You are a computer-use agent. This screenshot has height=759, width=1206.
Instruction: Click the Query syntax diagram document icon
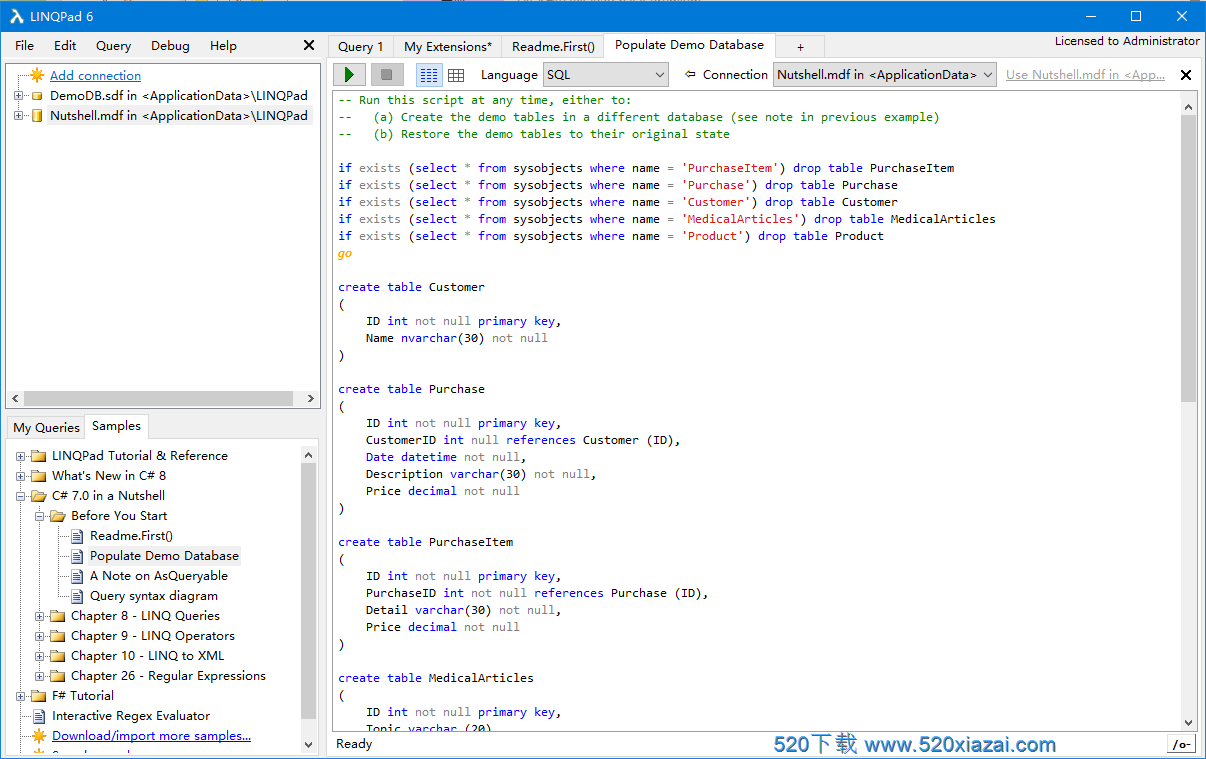pos(78,596)
